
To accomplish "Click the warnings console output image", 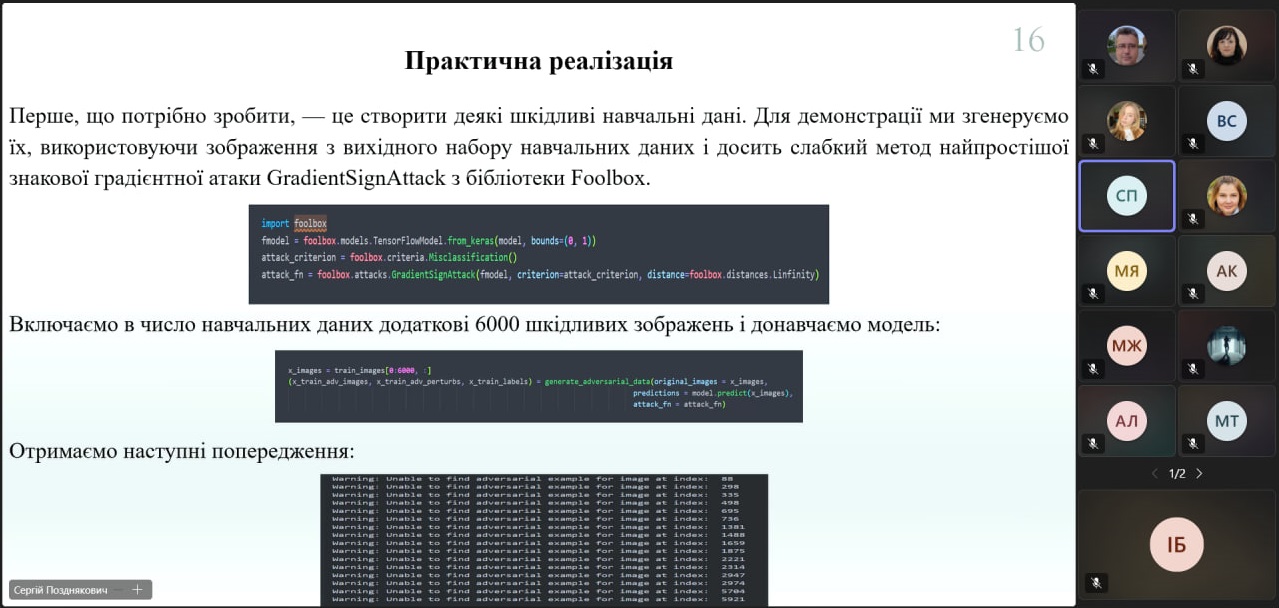I will [x=543, y=540].
